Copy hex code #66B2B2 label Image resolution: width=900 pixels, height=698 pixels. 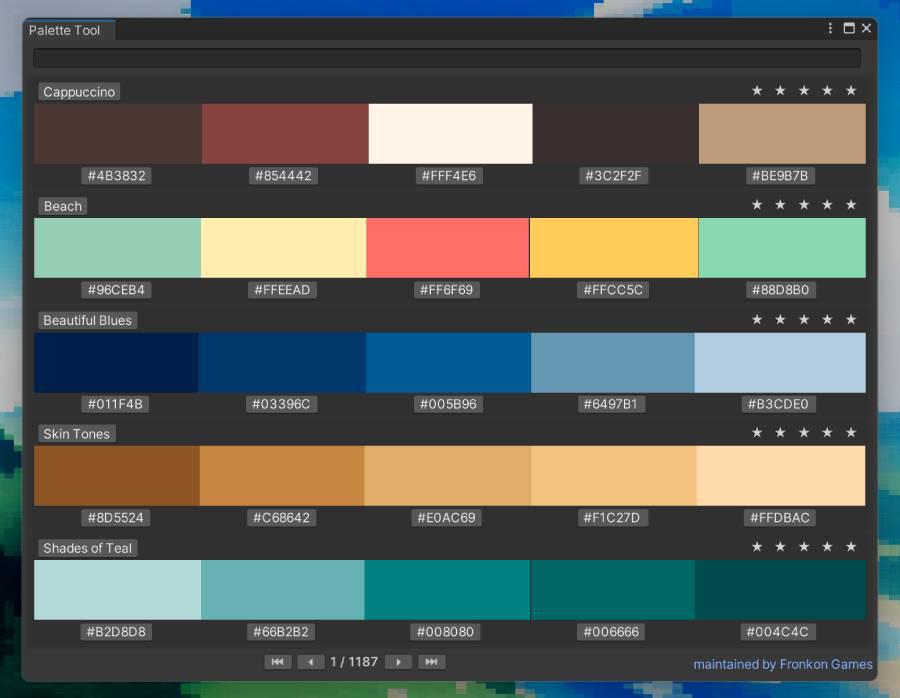pyautogui.click(x=281, y=632)
